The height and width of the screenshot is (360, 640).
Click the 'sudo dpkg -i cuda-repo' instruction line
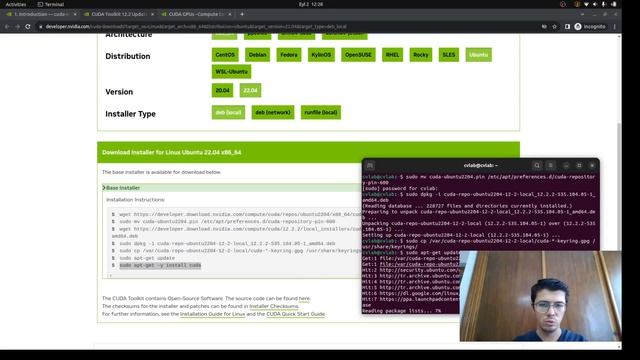click(x=227, y=243)
